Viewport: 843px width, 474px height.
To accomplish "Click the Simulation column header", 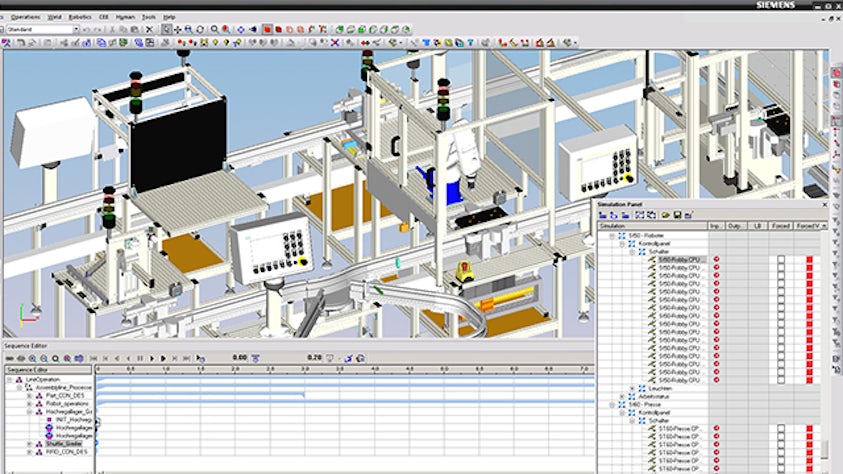I will tap(653, 226).
